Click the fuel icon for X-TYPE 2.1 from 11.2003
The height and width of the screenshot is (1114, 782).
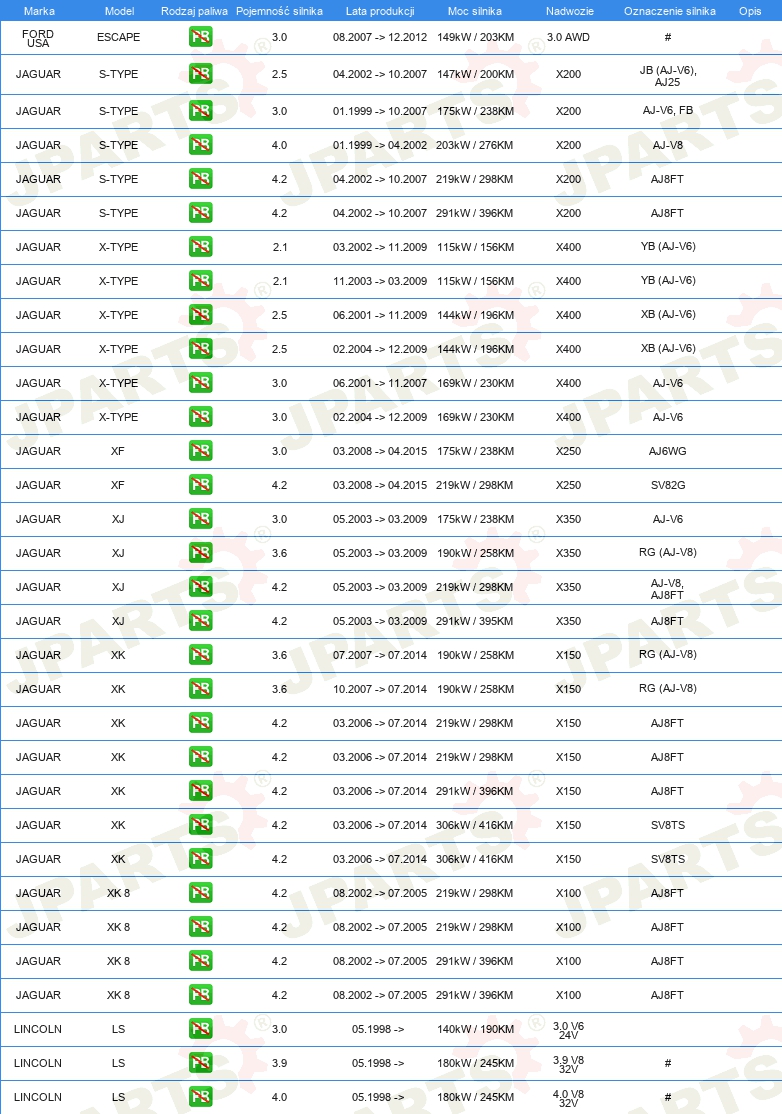point(201,281)
